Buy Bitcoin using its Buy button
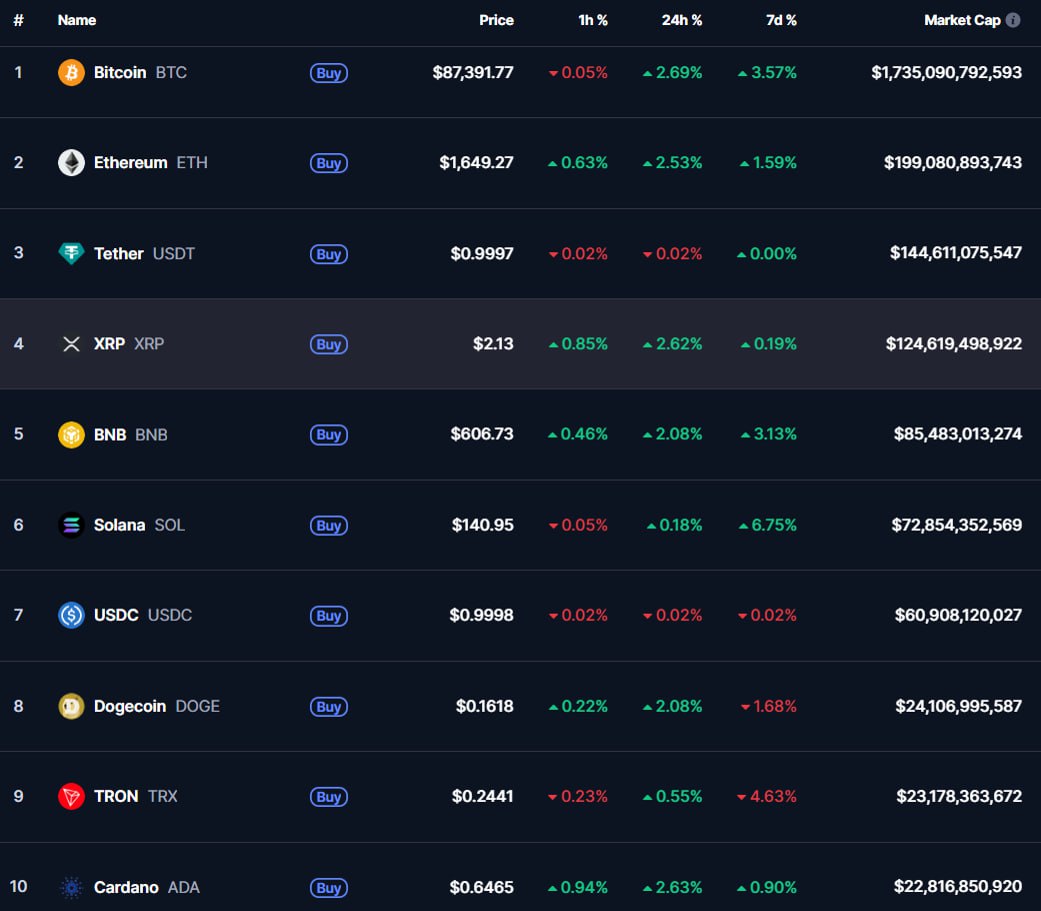Screen dimensions: 1041x911 click(329, 73)
